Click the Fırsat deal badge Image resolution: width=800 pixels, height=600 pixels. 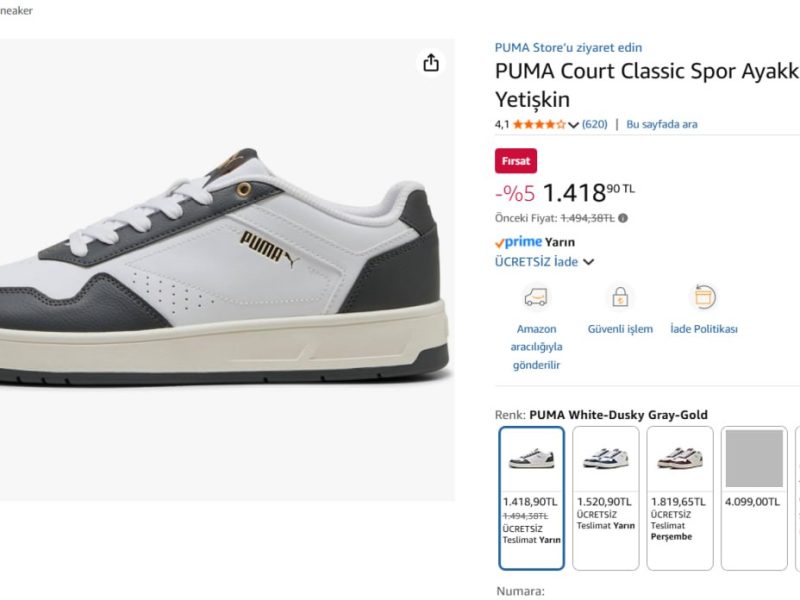coord(515,161)
